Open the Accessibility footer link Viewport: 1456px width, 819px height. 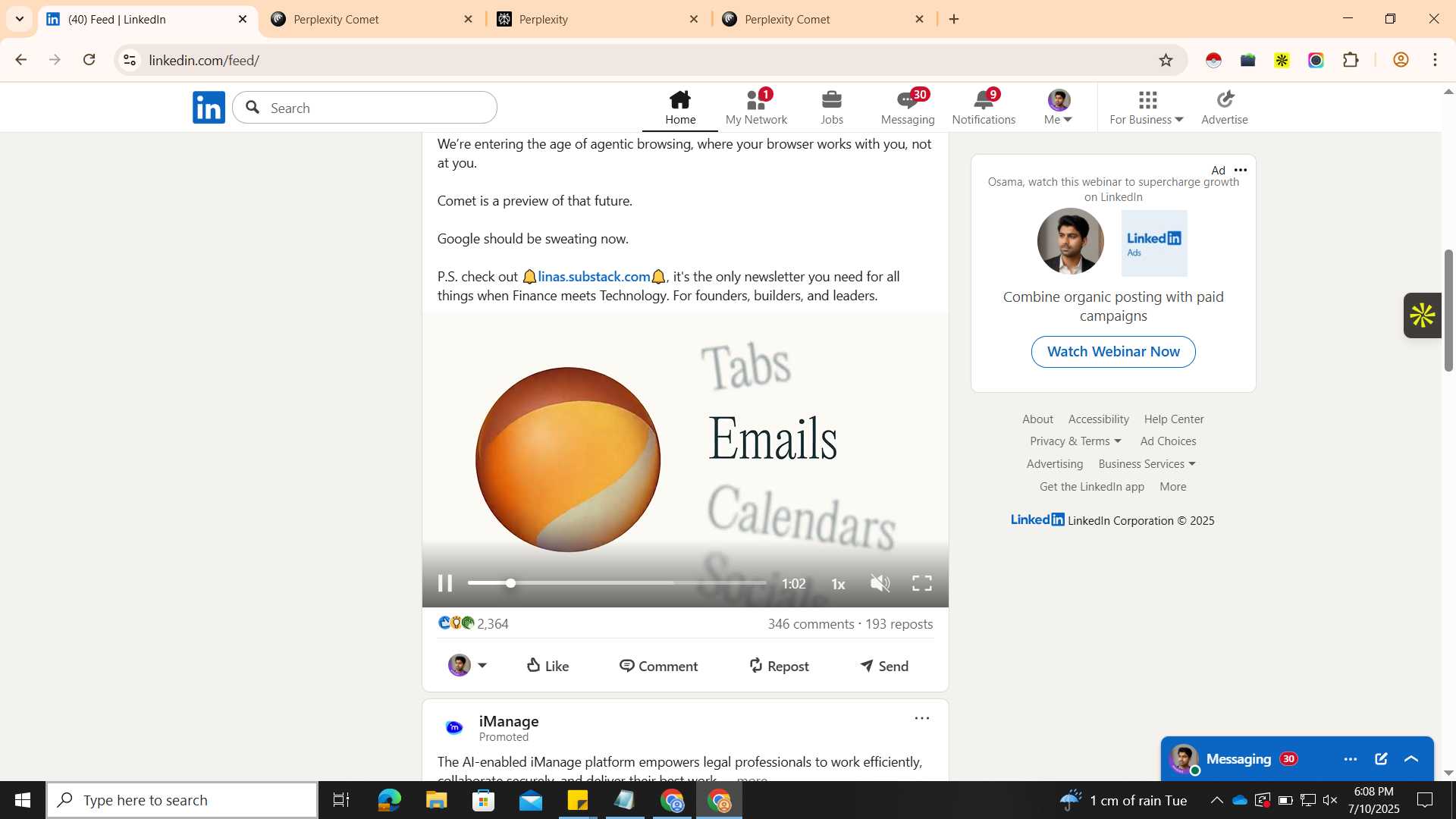click(x=1098, y=419)
